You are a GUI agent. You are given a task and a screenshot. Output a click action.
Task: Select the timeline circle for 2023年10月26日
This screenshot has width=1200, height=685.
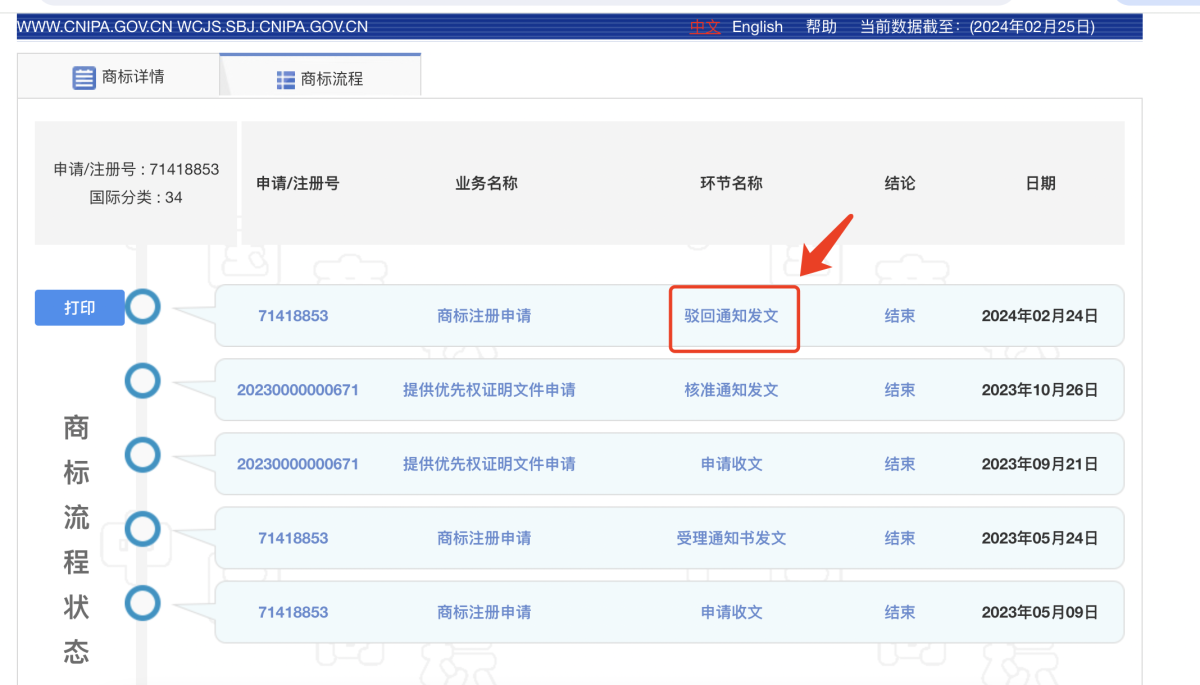pos(143,380)
